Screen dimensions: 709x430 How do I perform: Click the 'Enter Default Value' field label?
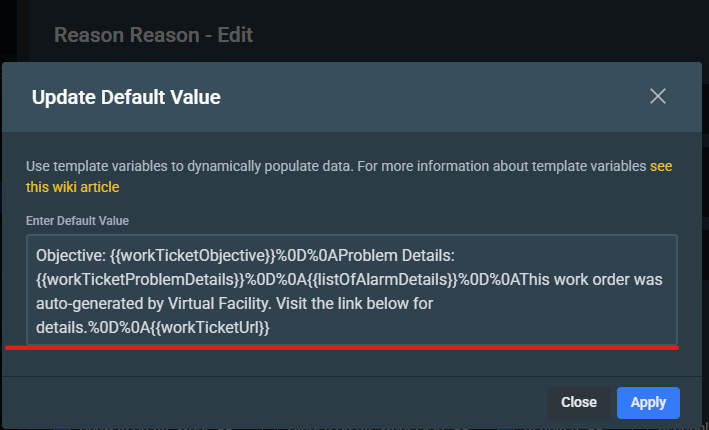pyautogui.click(x=77, y=220)
